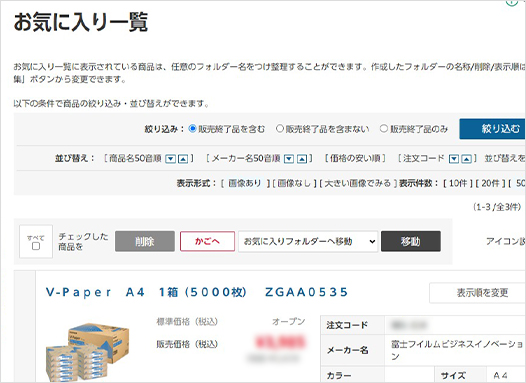This screenshot has height=383, width=526.
Task: Click メーカー名50音順 sort label
Action: 246,158
